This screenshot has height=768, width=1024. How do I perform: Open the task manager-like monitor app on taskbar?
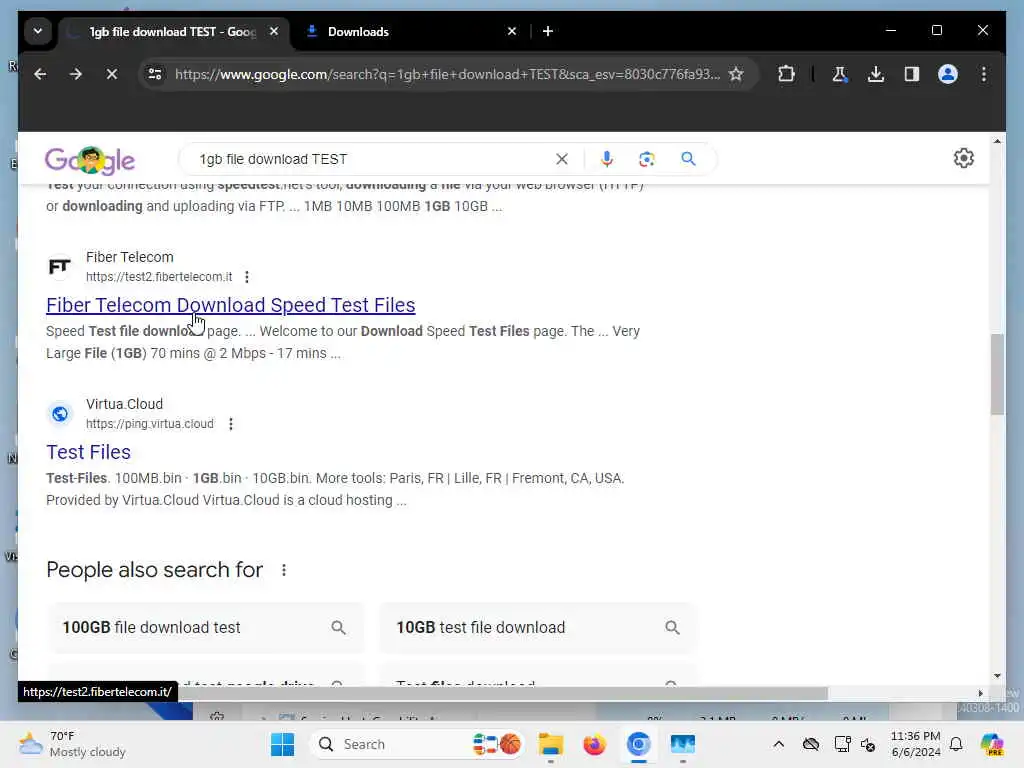tap(682, 744)
